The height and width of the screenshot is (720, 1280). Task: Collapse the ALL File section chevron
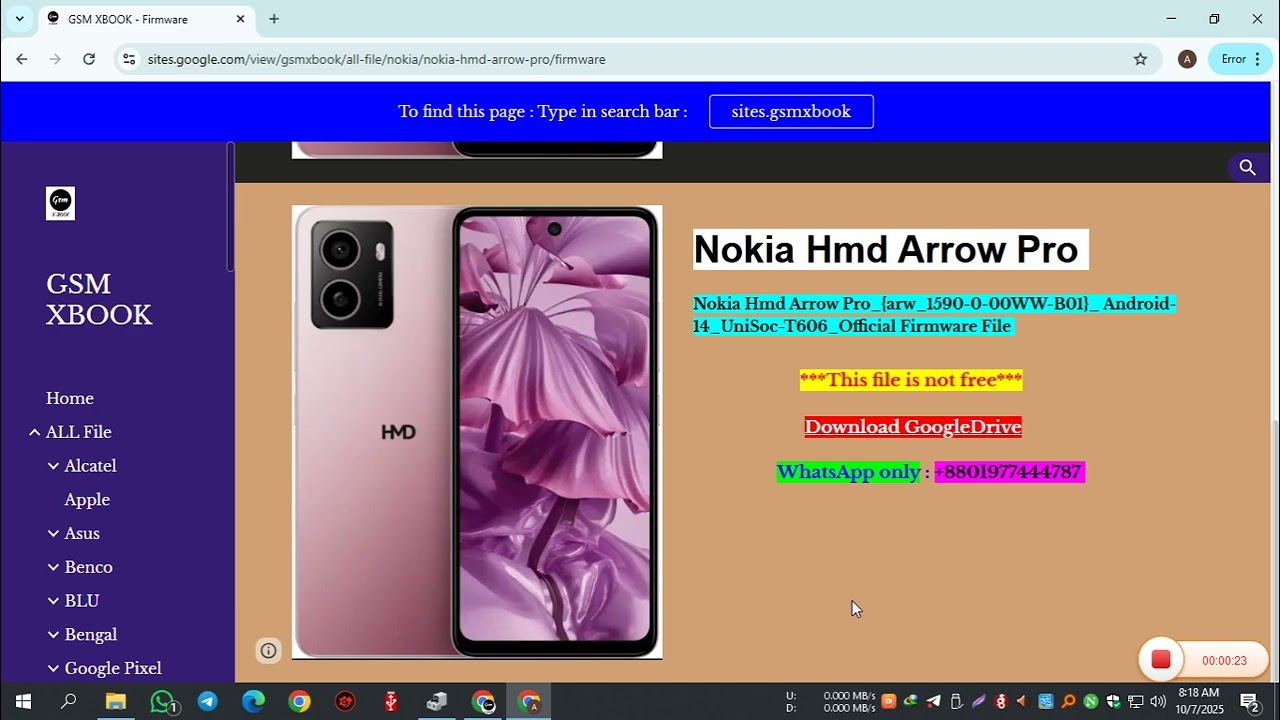tap(35, 432)
